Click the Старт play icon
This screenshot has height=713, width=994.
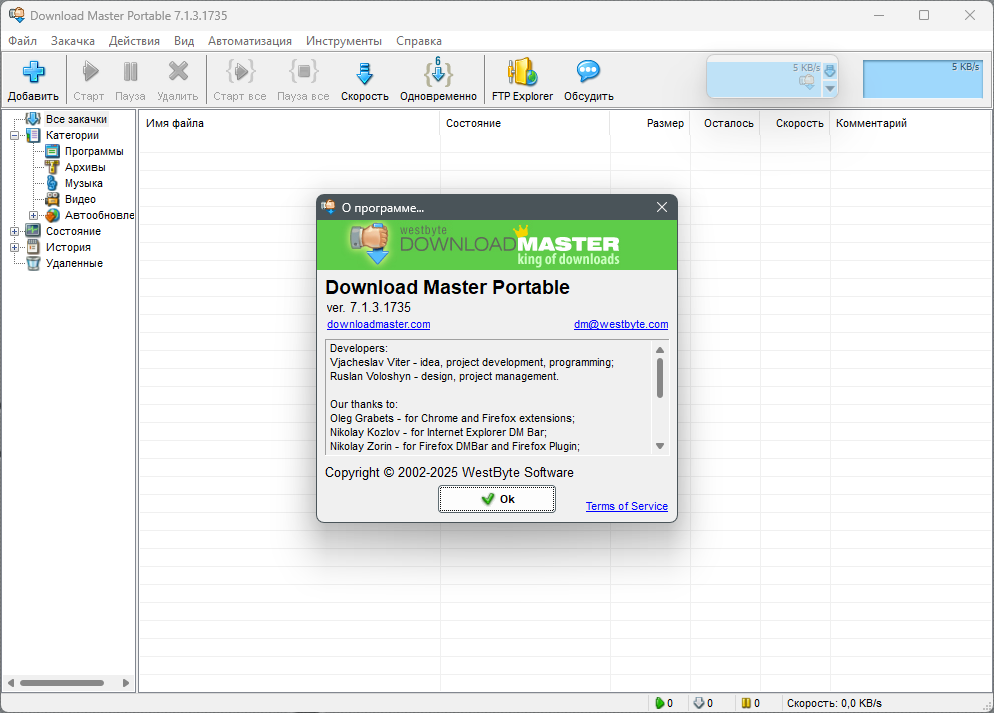(x=90, y=72)
